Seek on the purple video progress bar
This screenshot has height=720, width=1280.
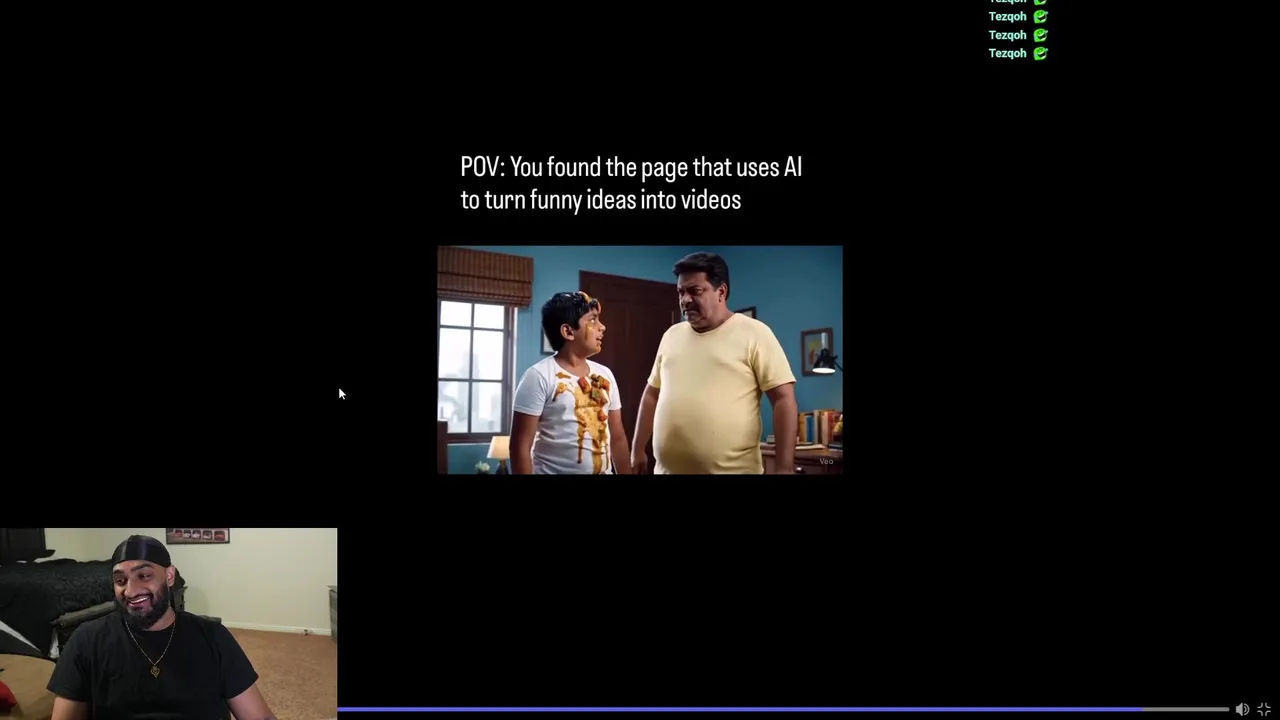click(x=783, y=709)
